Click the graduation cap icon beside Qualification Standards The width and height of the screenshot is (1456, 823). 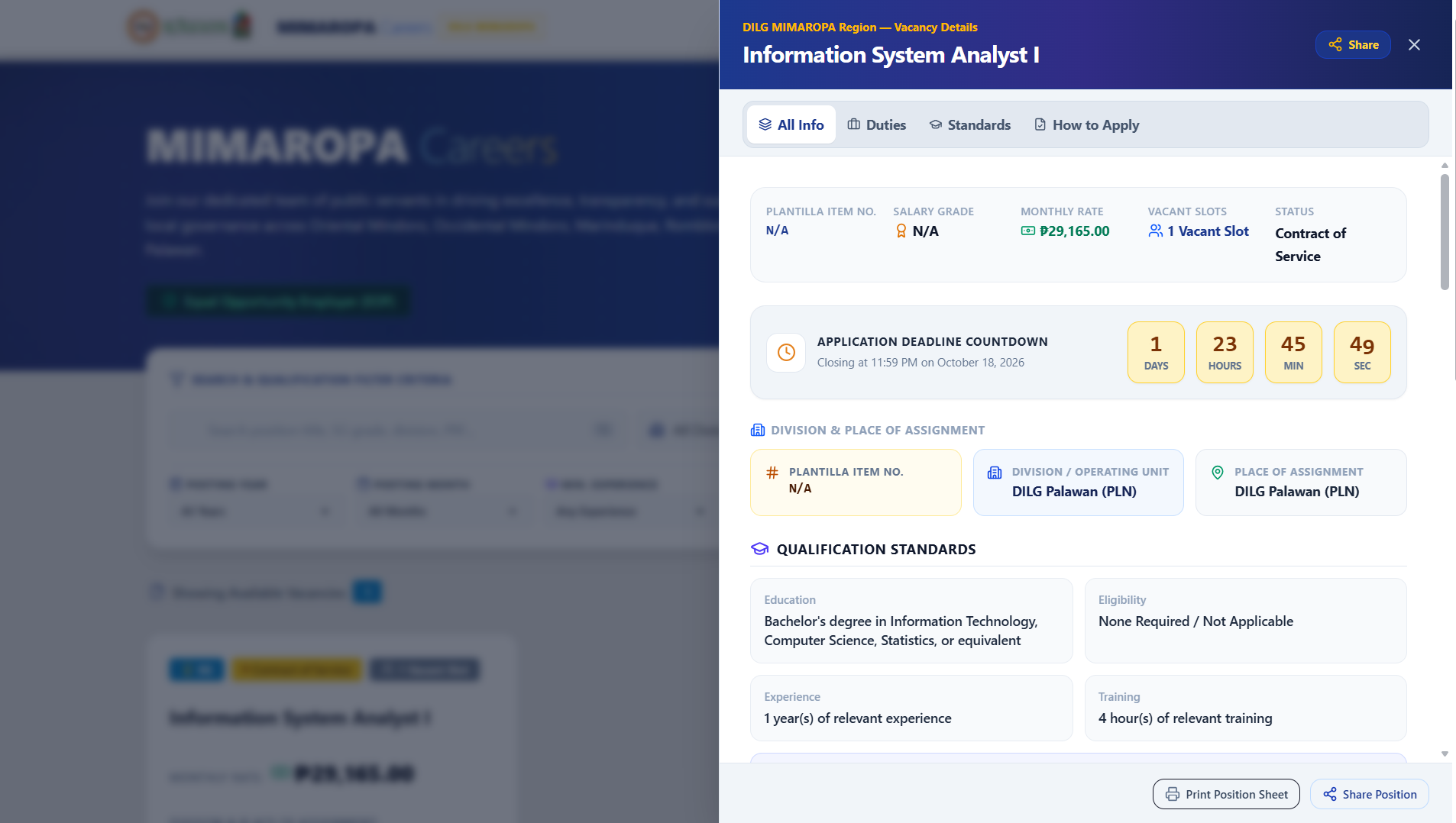pos(759,550)
